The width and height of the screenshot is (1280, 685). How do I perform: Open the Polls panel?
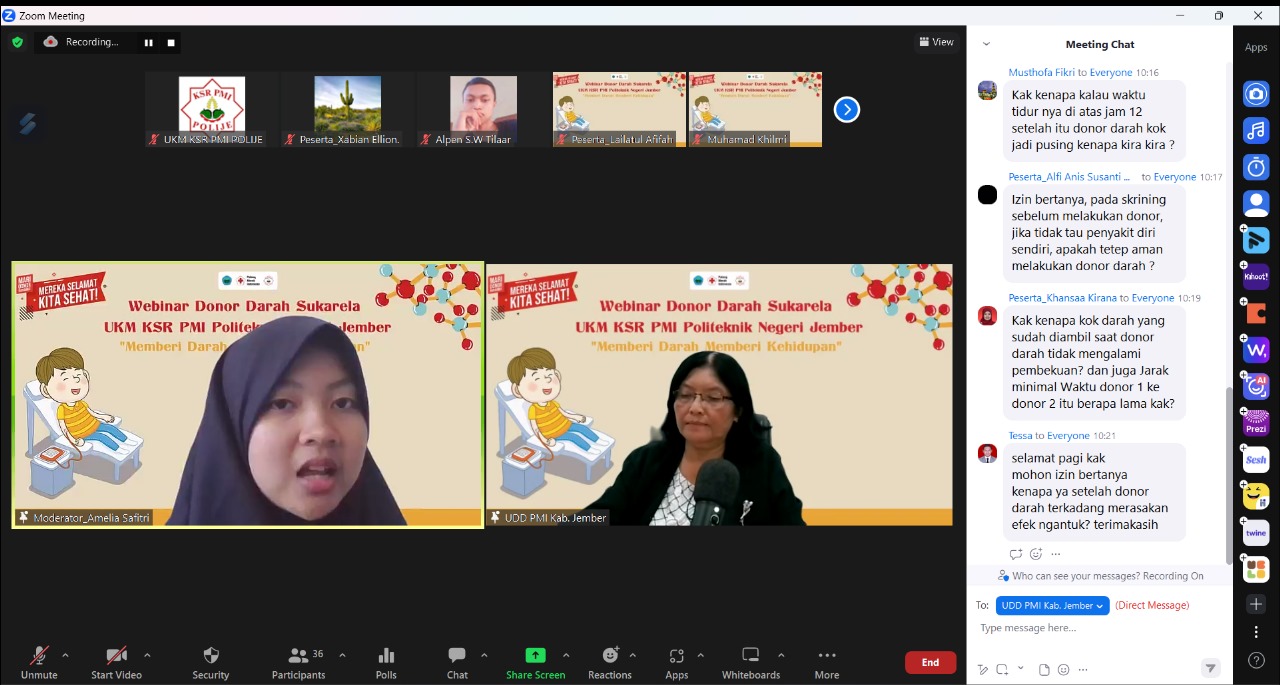pyautogui.click(x=385, y=661)
